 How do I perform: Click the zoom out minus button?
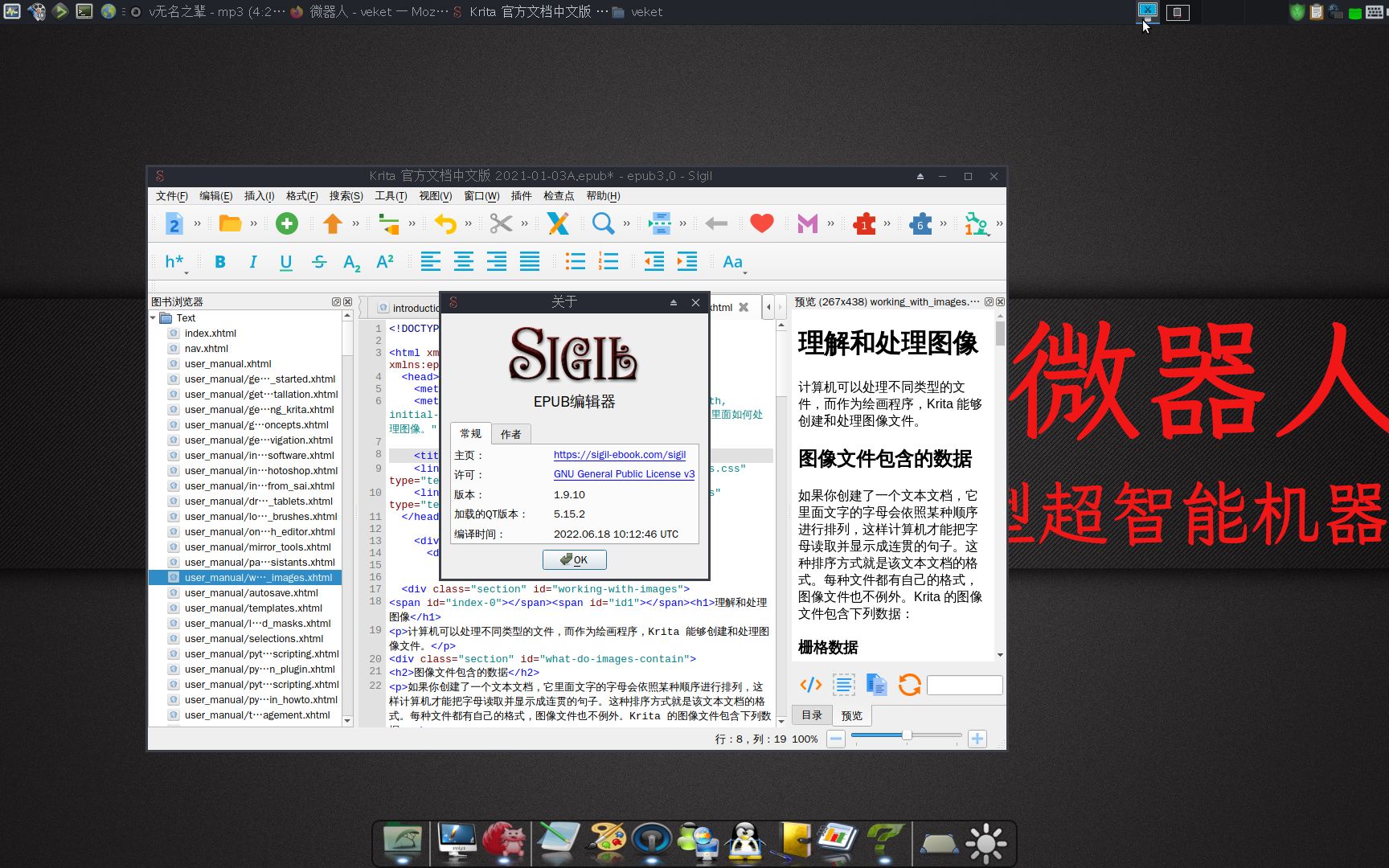[x=836, y=739]
